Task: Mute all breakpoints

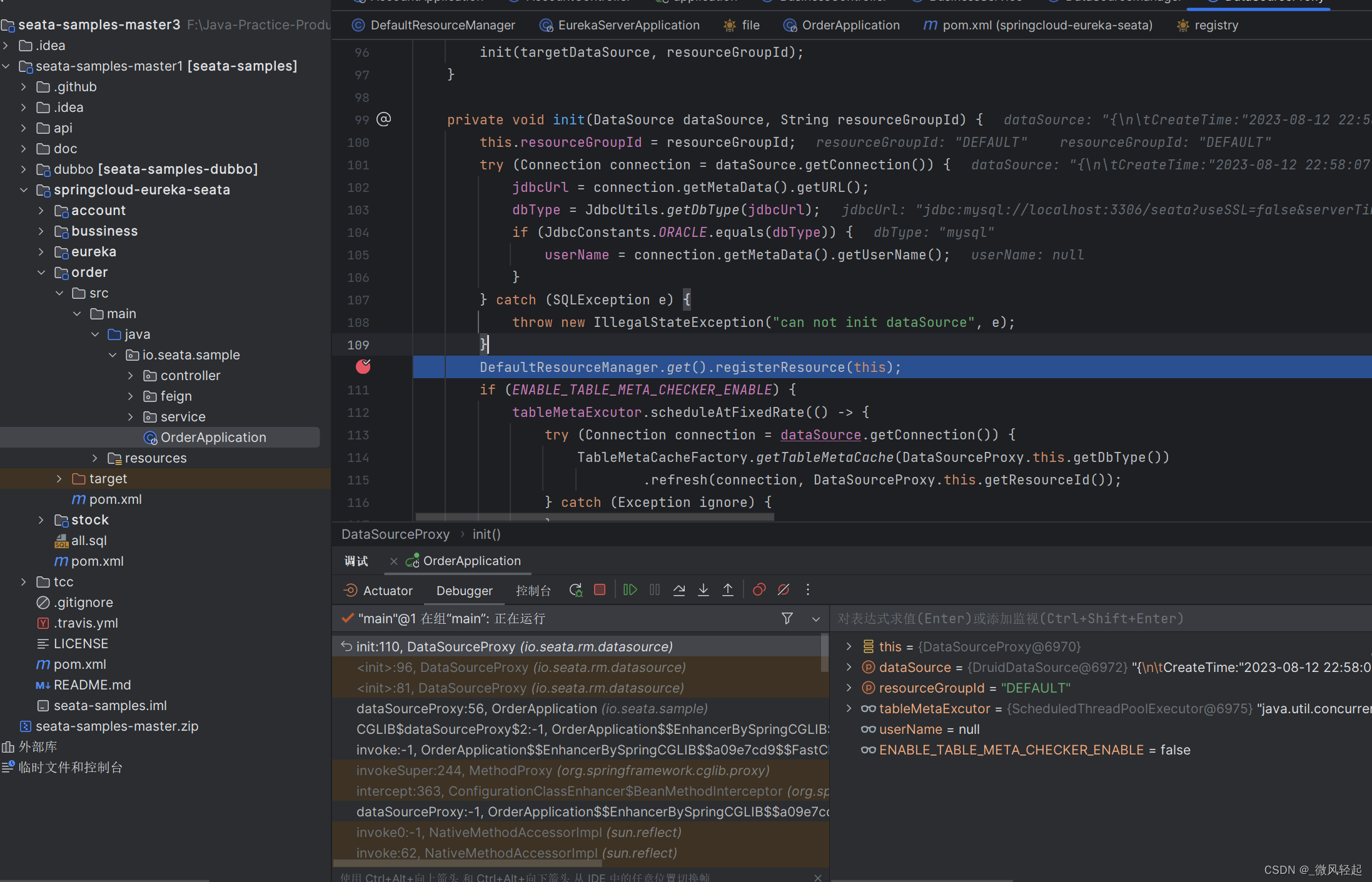Action: click(x=783, y=589)
